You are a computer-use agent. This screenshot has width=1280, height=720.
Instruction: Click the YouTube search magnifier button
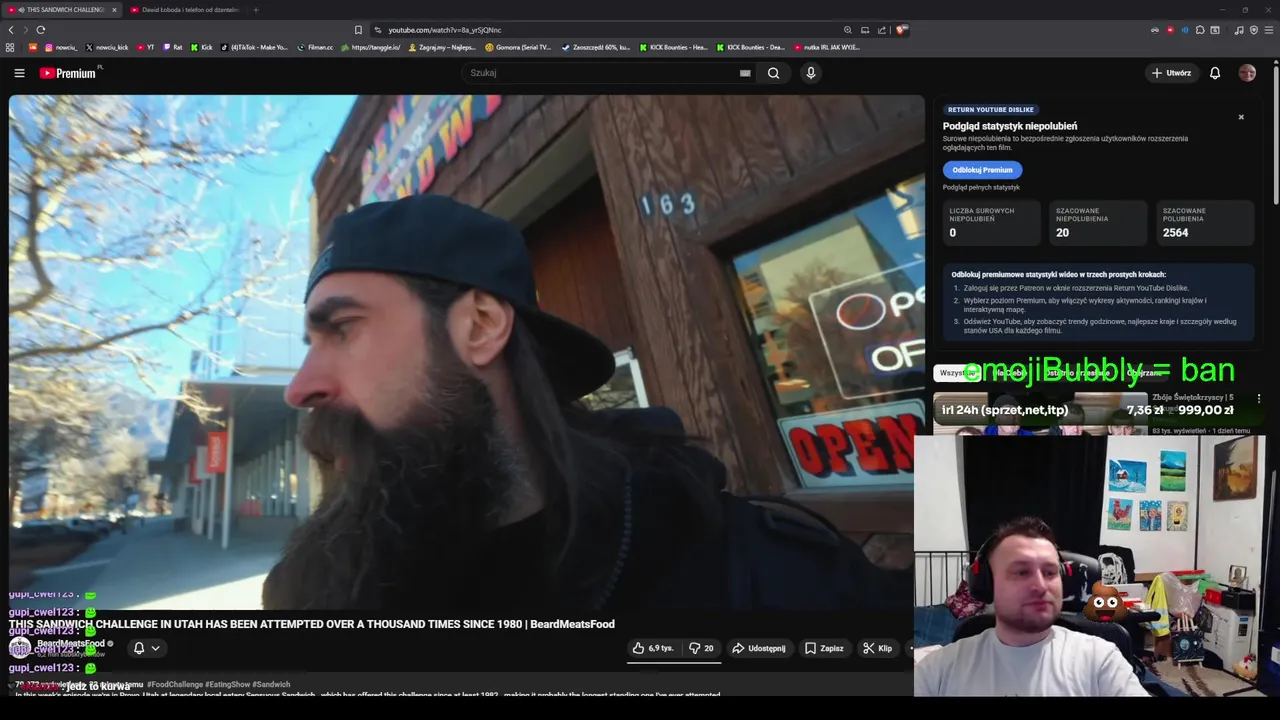tap(773, 73)
